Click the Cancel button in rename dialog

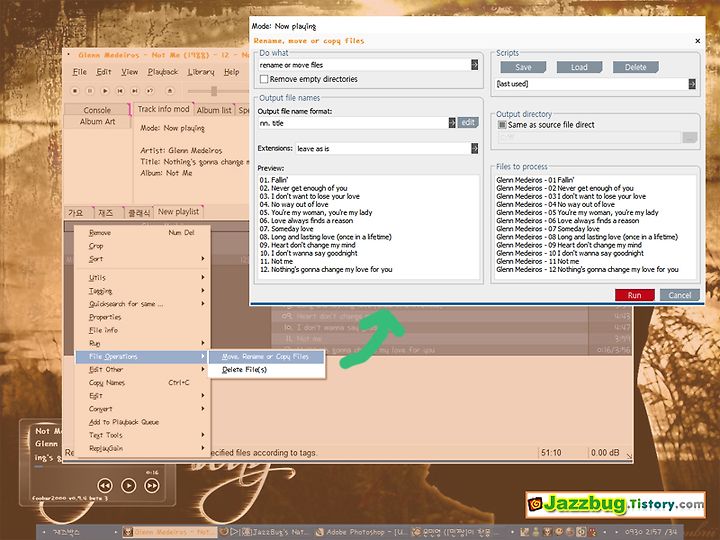click(x=680, y=295)
